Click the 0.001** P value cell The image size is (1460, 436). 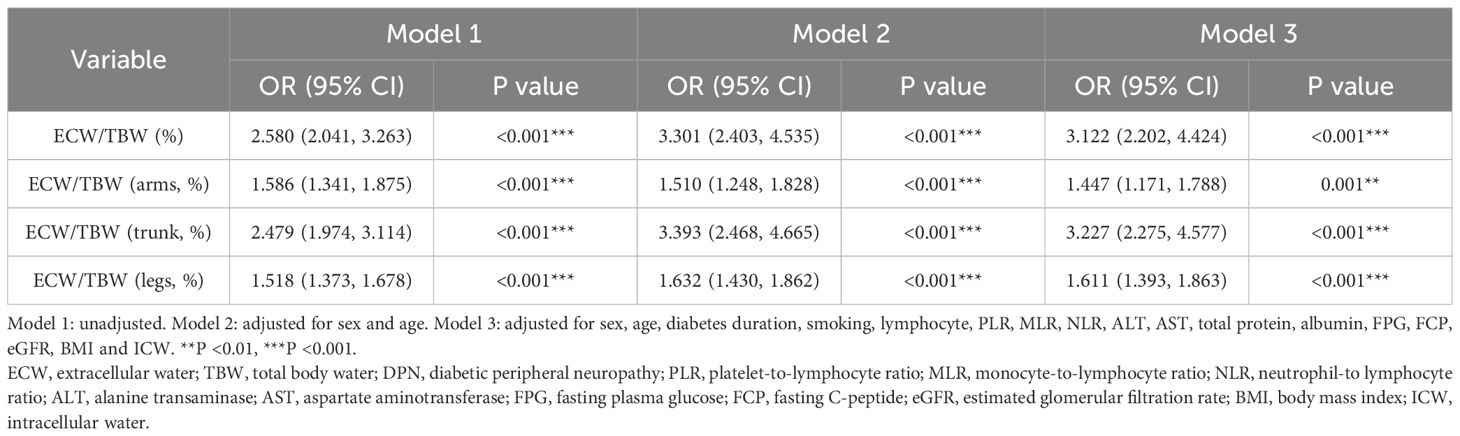(1348, 184)
